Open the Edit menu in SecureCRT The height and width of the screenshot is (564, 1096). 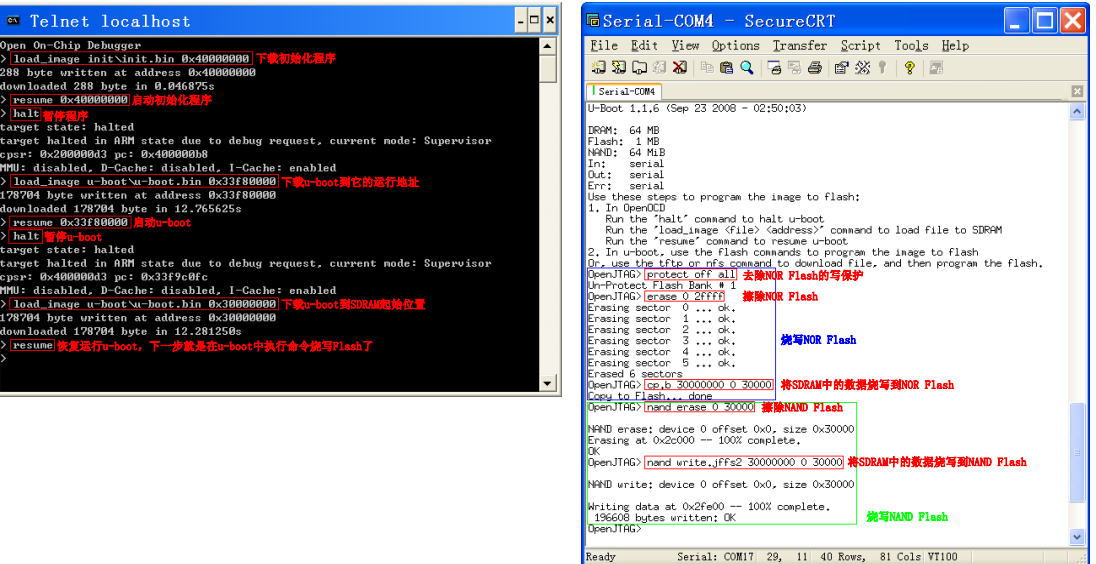click(644, 45)
